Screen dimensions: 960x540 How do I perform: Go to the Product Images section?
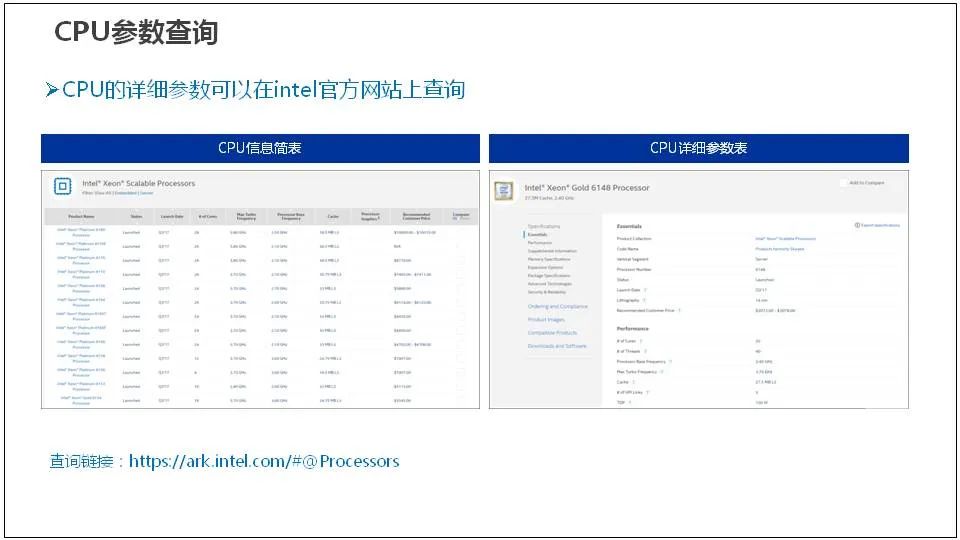click(x=546, y=320)
